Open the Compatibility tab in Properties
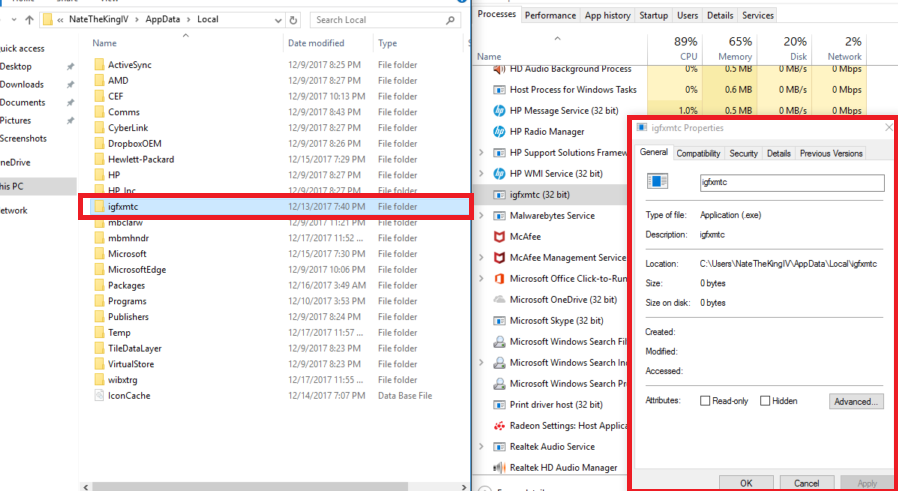 (x=698, y=153)
